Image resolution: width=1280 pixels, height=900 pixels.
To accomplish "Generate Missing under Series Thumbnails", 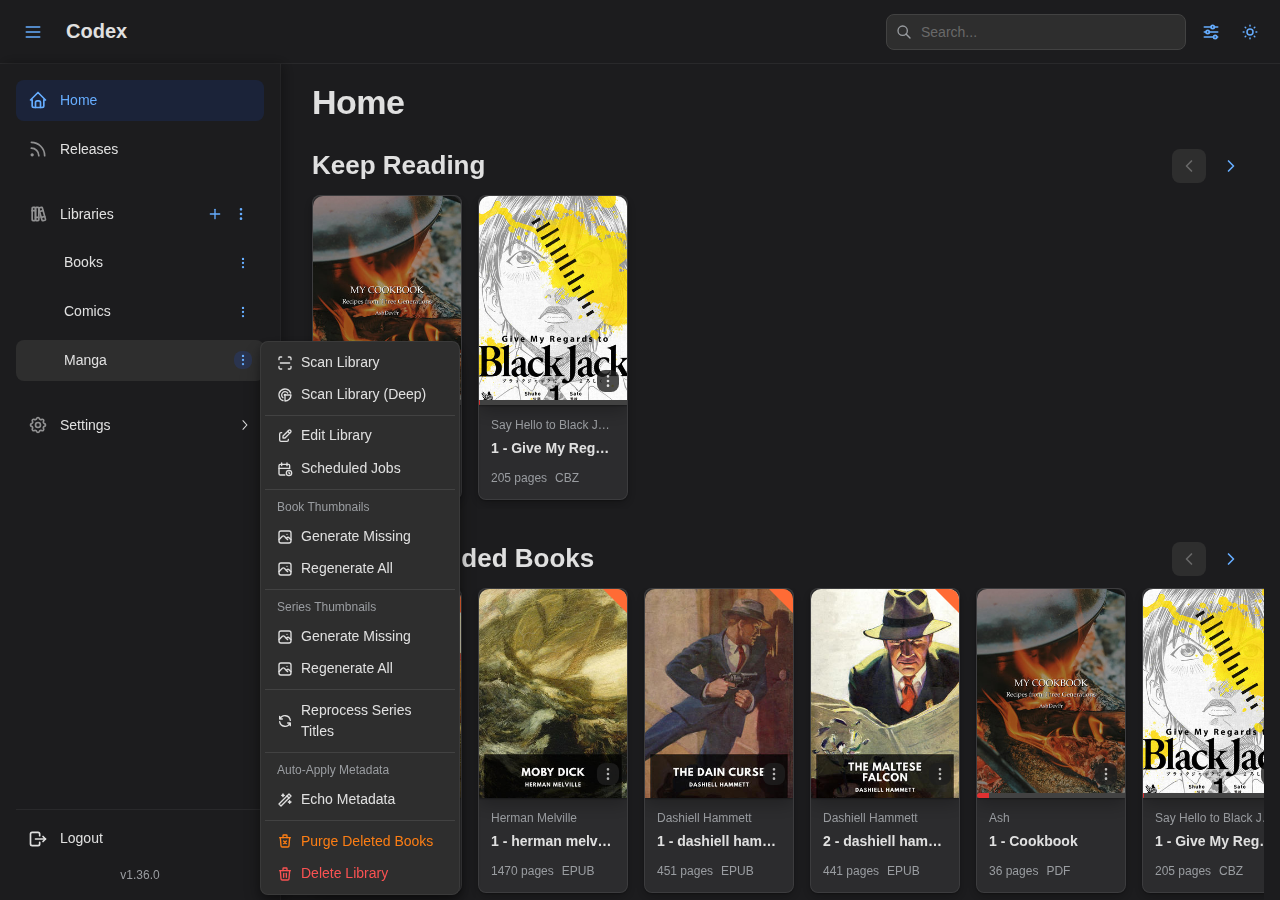I will click(360, 636).
